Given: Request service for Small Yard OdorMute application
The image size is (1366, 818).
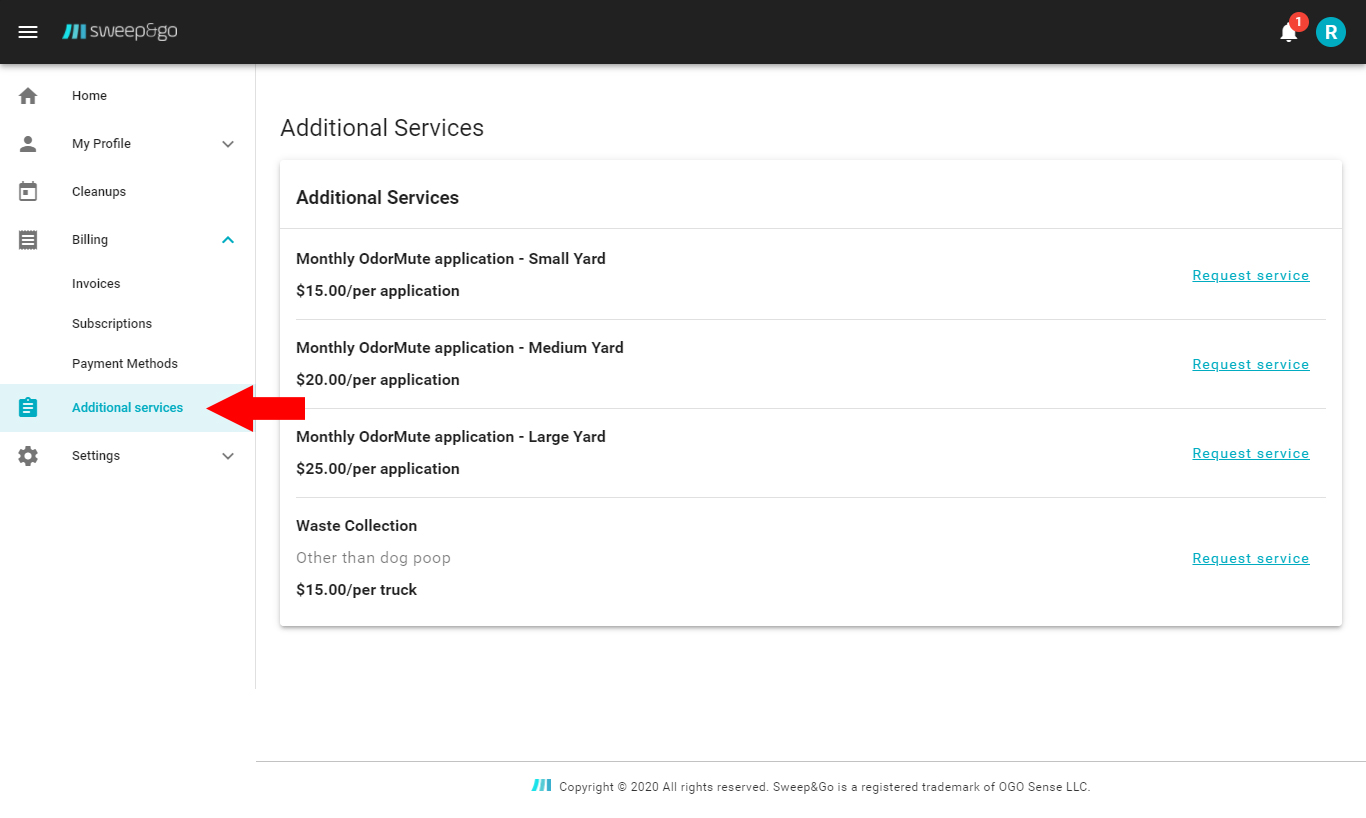Looking at the screenshot, I should [1250, 275].
